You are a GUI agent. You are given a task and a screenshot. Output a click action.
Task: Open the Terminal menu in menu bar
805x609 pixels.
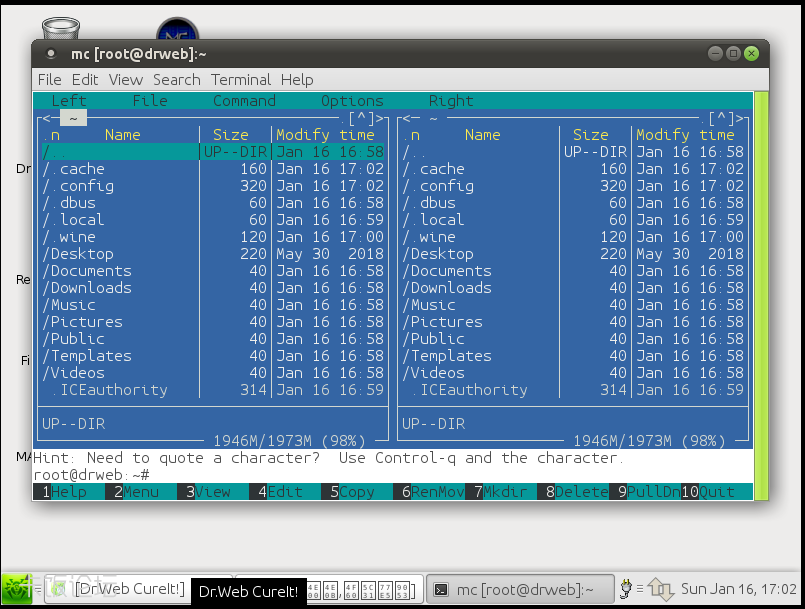241,80
